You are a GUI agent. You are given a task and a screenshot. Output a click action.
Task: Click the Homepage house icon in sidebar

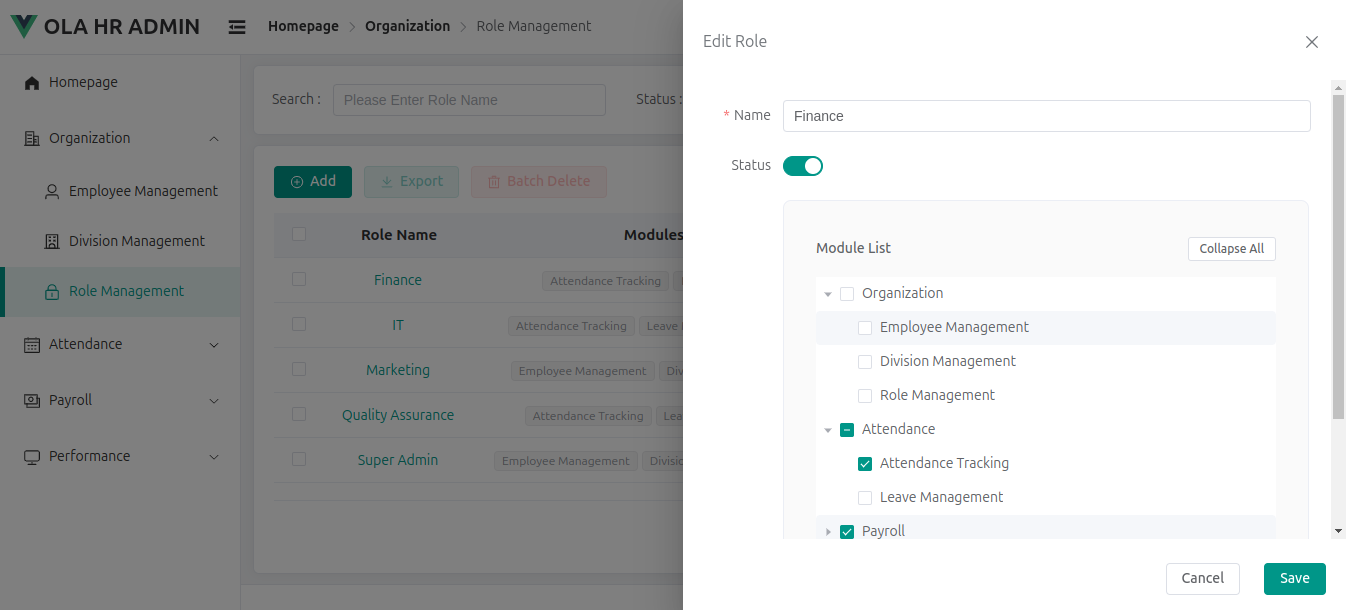point(32,82)
